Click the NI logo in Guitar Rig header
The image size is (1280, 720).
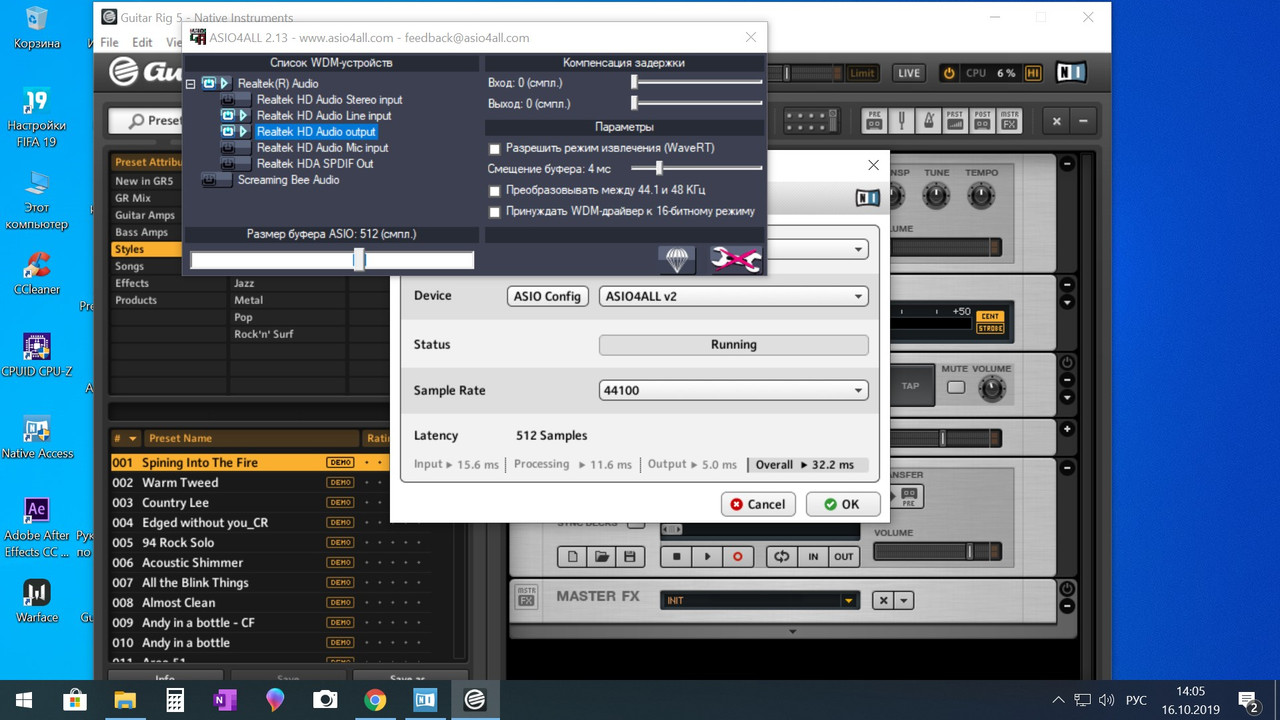pyautogui.click(x=1069, y=73)
